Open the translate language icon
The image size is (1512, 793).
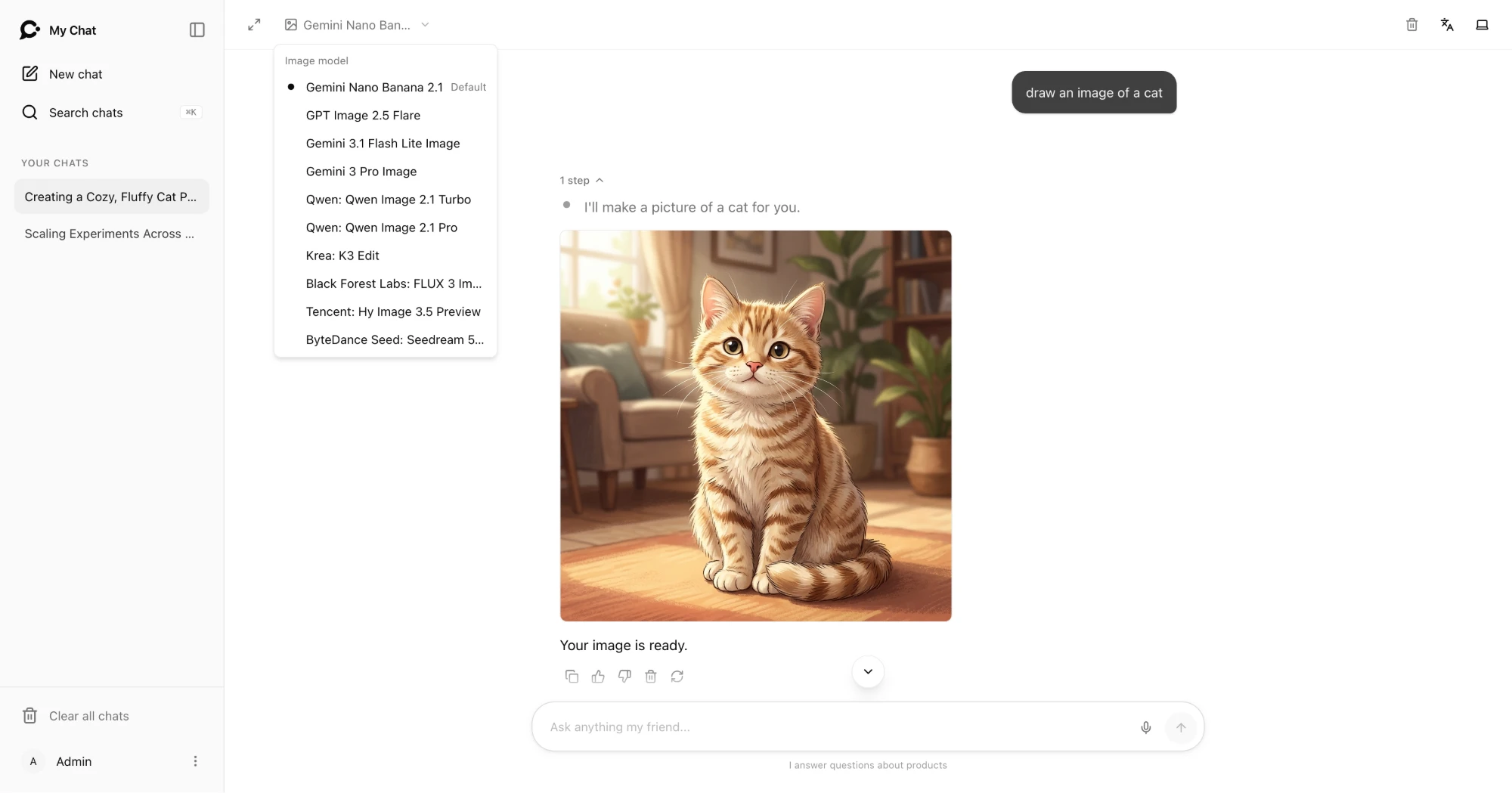(1447, 25)
